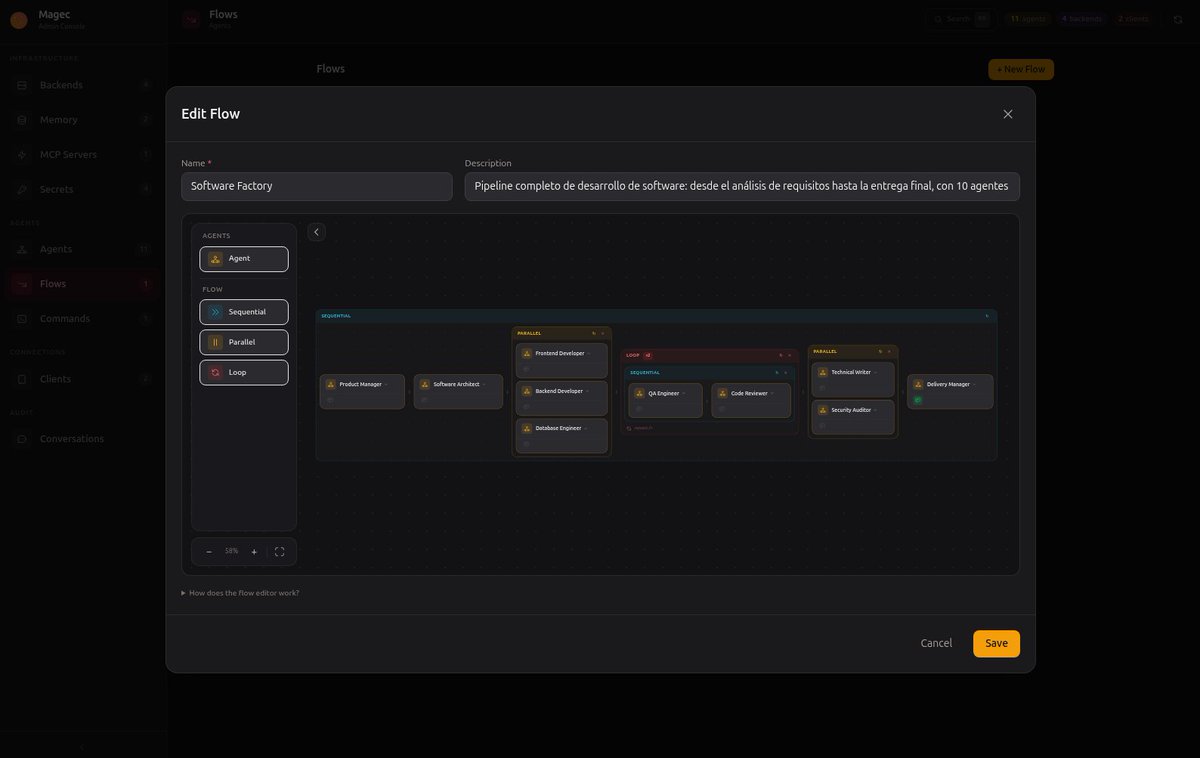Click the minus zoom-out icon
The image size is (1200, 758).
(x=209, y=552)
